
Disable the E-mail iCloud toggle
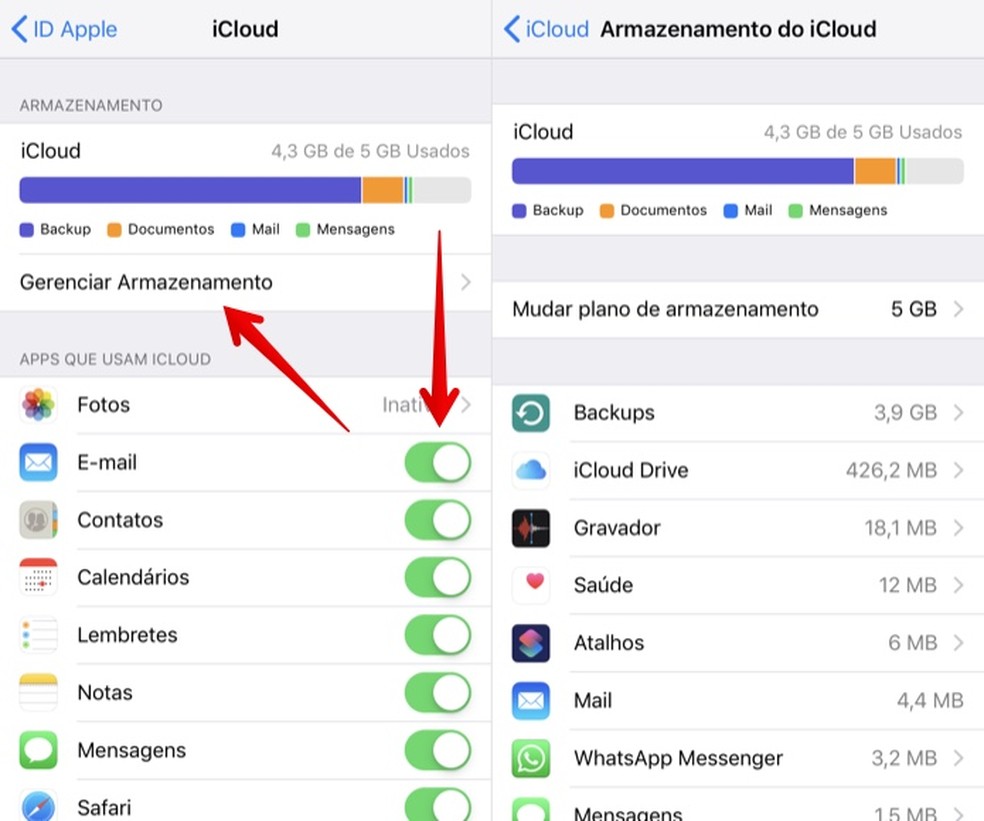437,463
